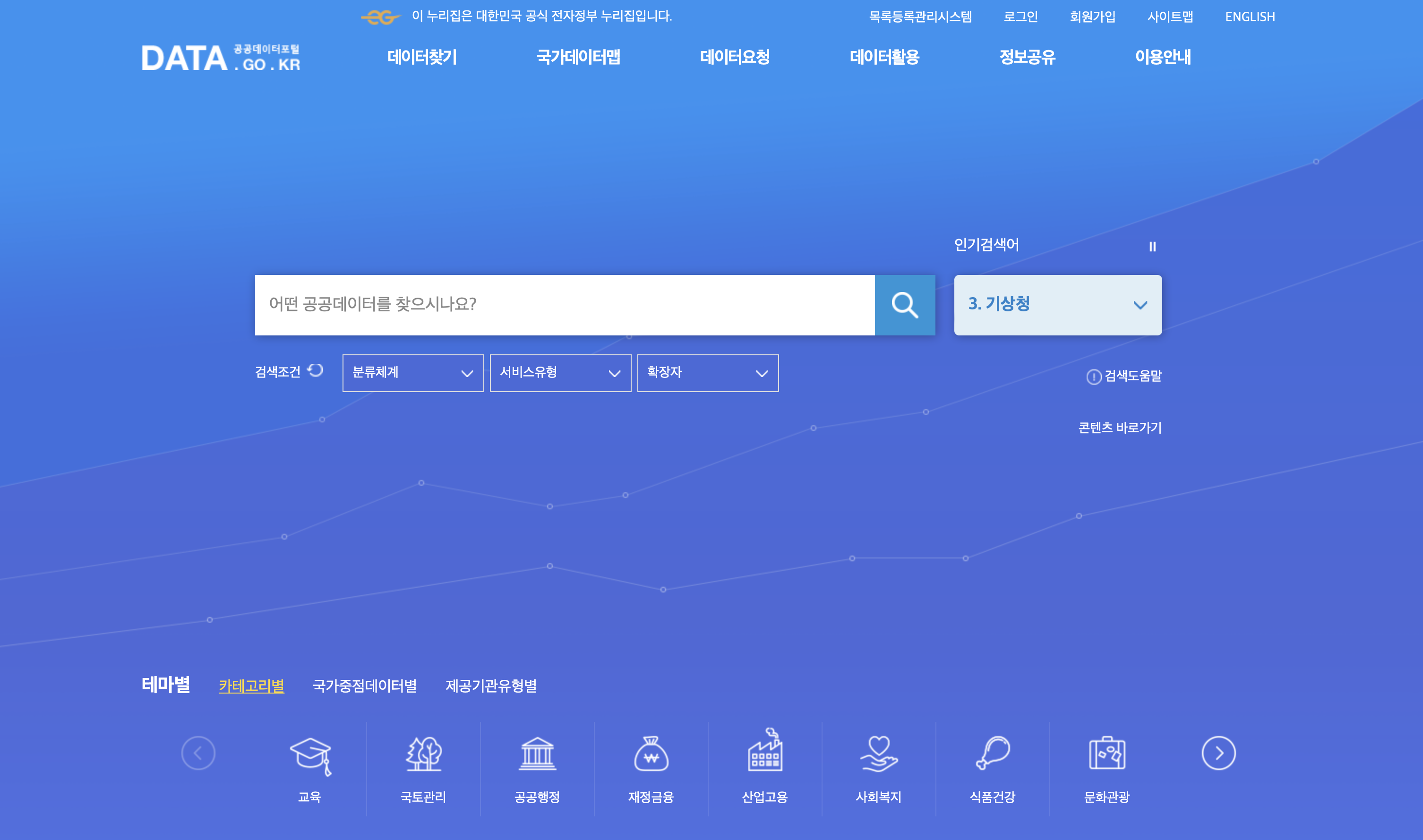Screen dimensions: 1423x840
Task: Open the 데이터활용 menu
Action: (885, 57)
